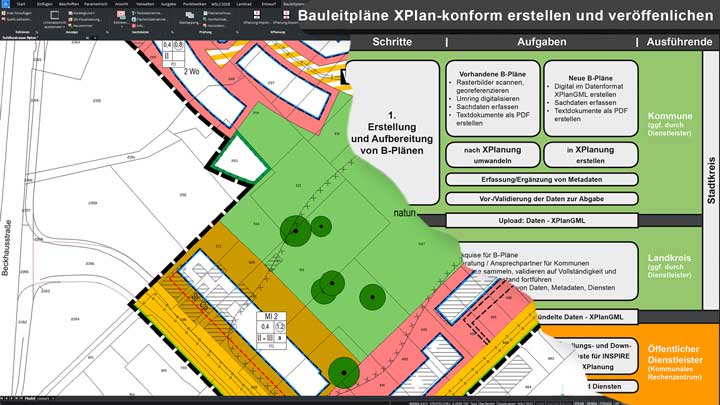
Task: Open the application menu button in the top-left corner
Action: [x=5, y=4]
